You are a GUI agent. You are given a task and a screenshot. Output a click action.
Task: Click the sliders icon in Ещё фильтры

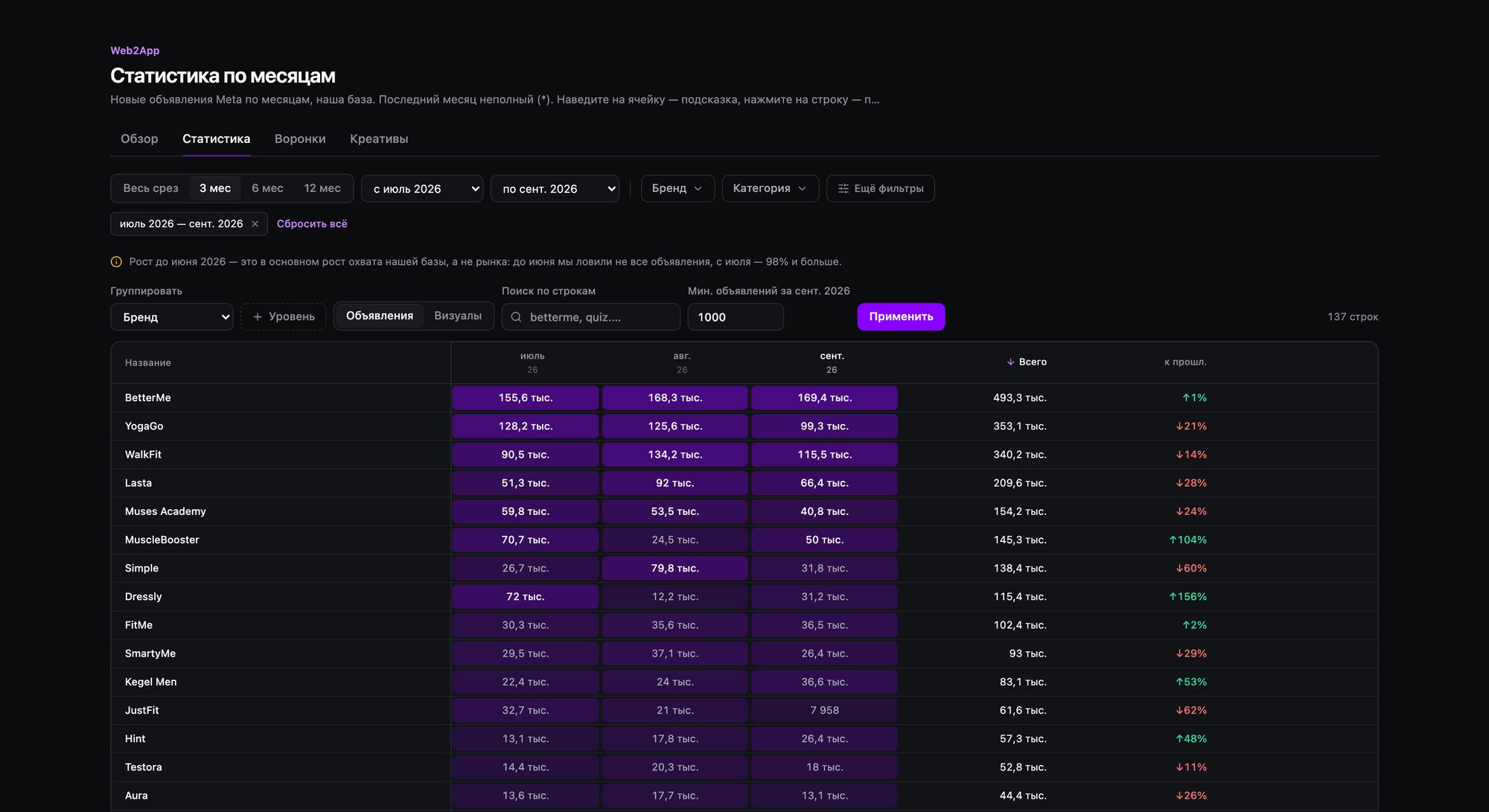click(844, 189)
